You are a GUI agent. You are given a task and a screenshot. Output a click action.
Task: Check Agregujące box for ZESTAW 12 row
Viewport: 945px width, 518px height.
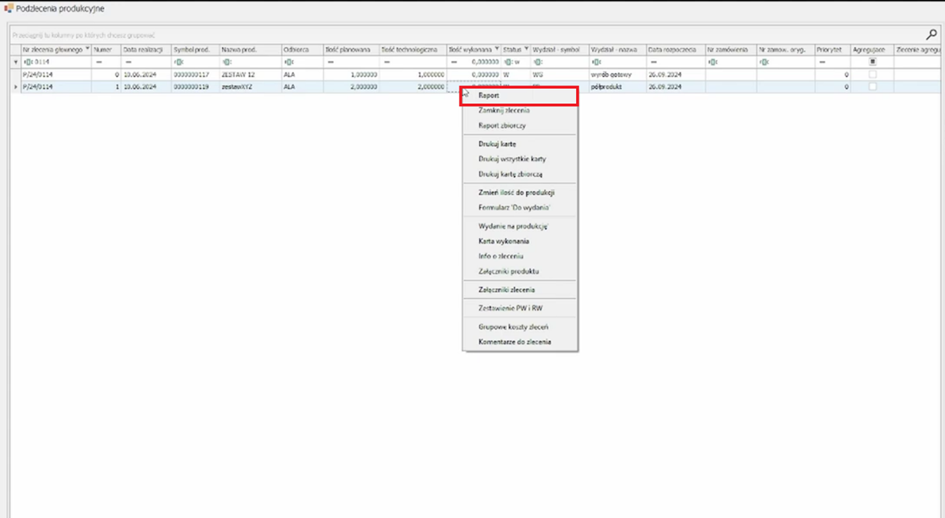tap(872, 75)
